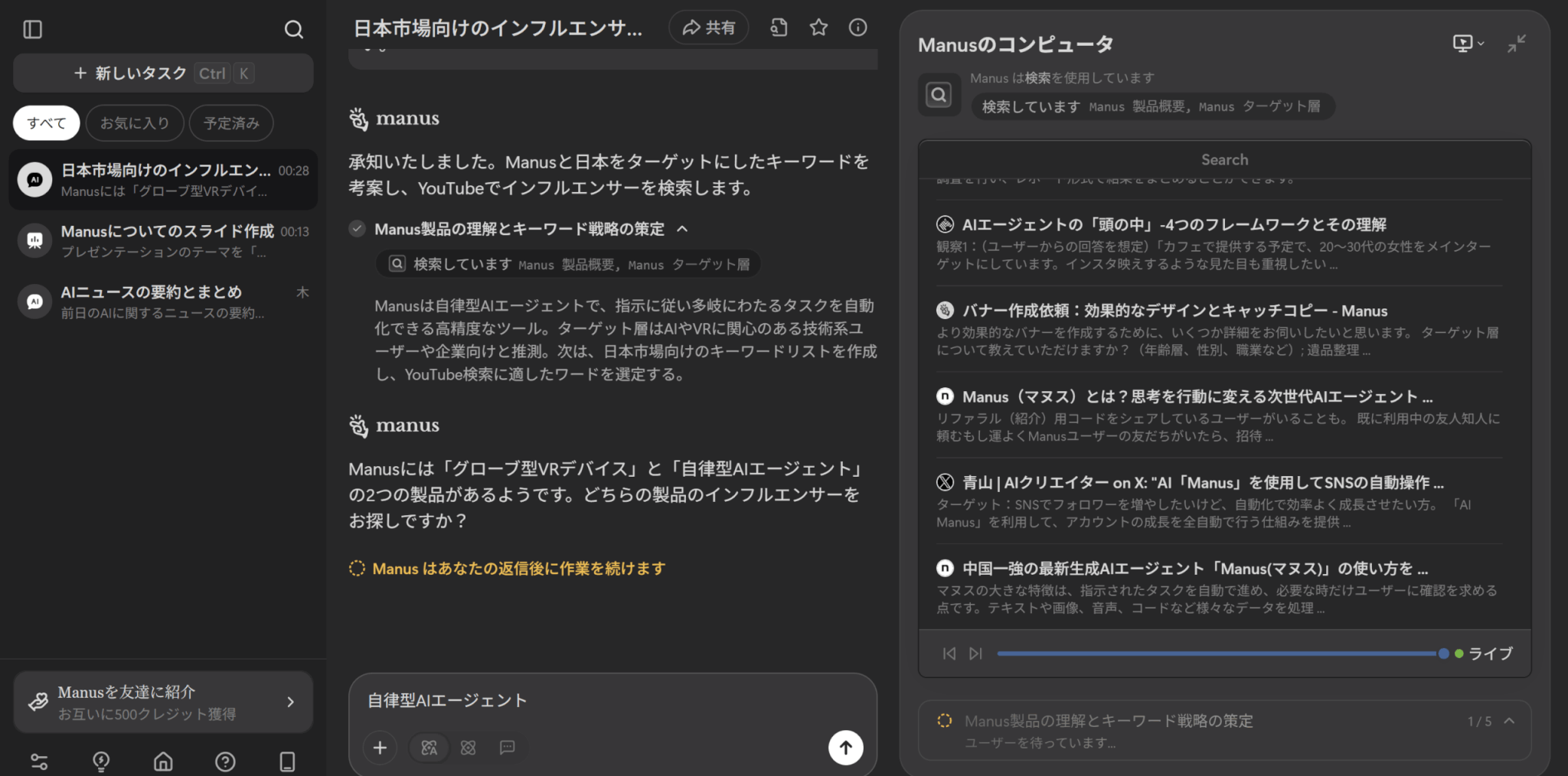This screenshot has width=1568, height=776.
Task: Click the home icon in bottom bar
Action: point(163,761)
